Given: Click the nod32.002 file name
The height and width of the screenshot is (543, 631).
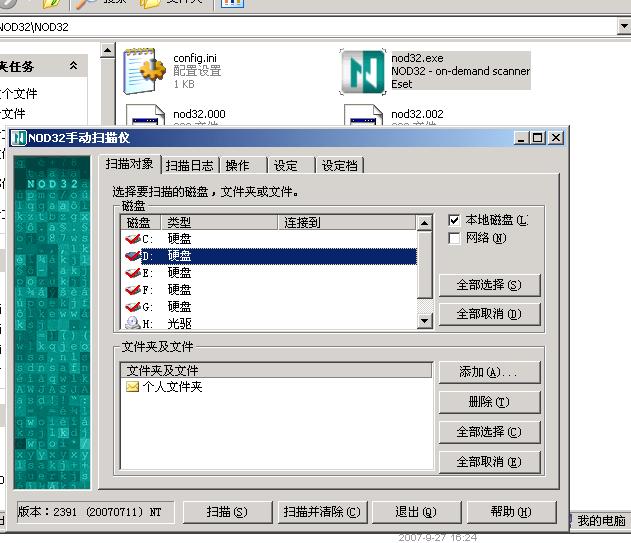Looking at the screenshot, I should pyautogui.click(x=417, y=114).
